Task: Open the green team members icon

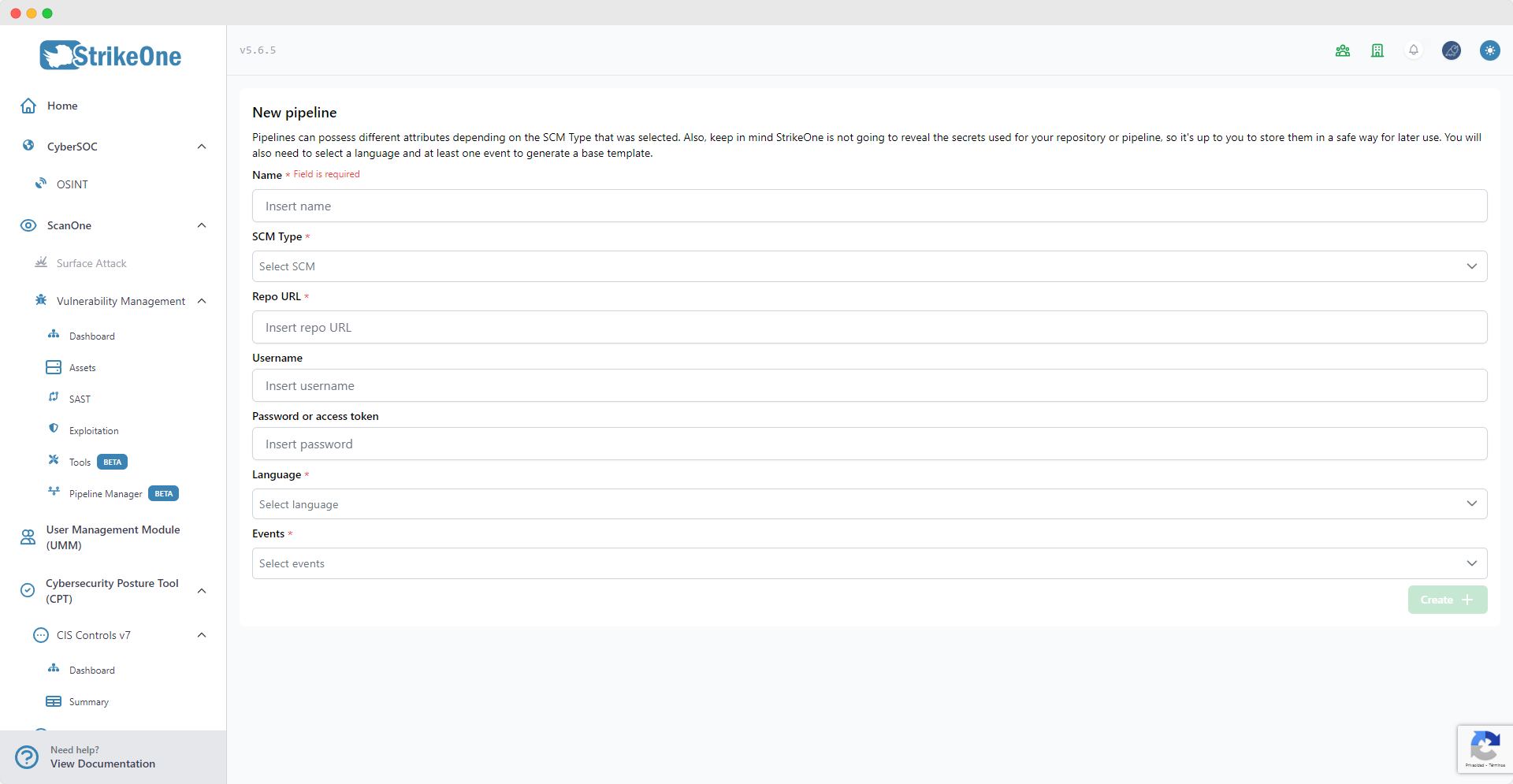Action: click(1343, 50)
